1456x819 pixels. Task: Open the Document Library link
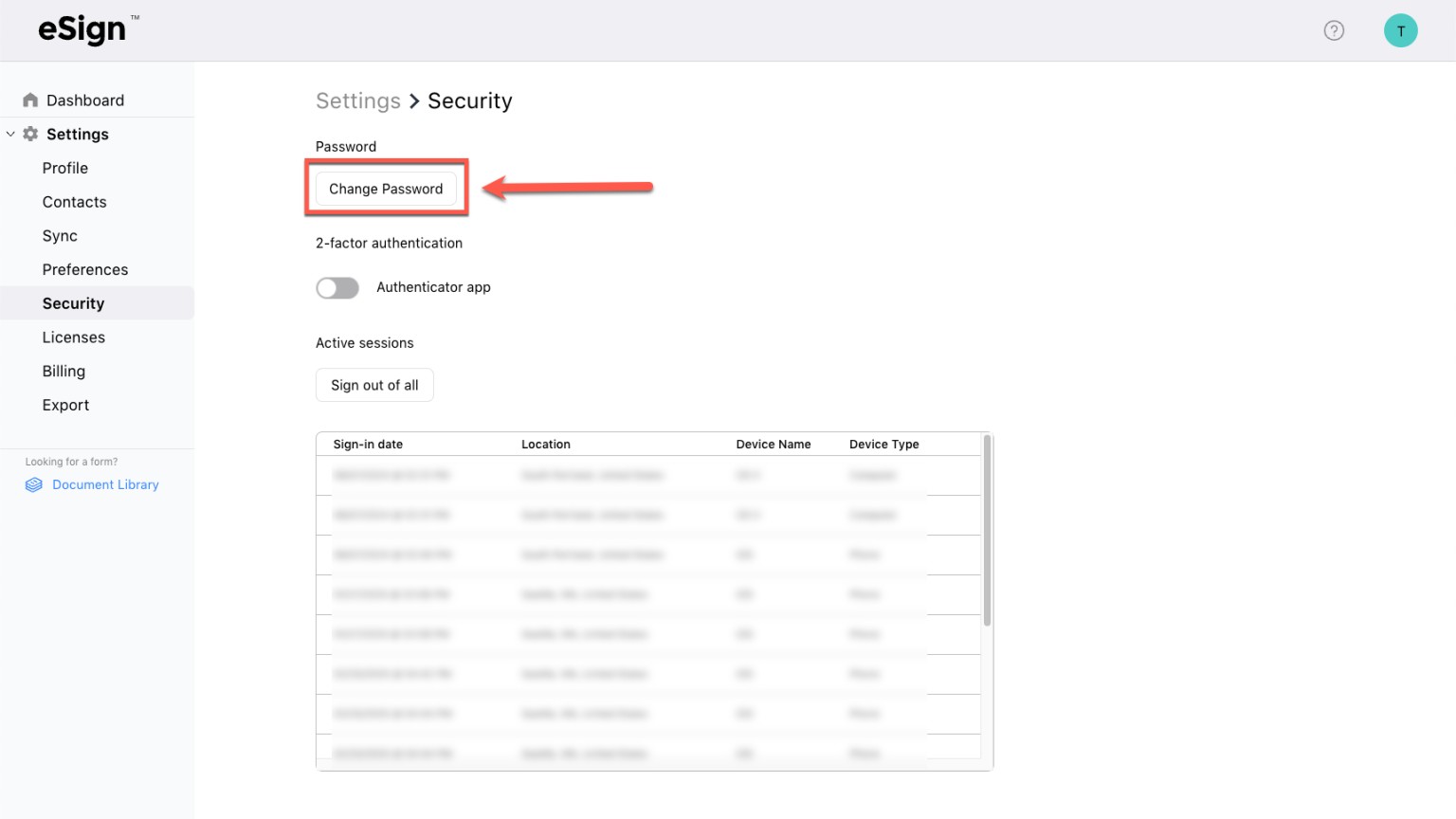click(105, 484)
